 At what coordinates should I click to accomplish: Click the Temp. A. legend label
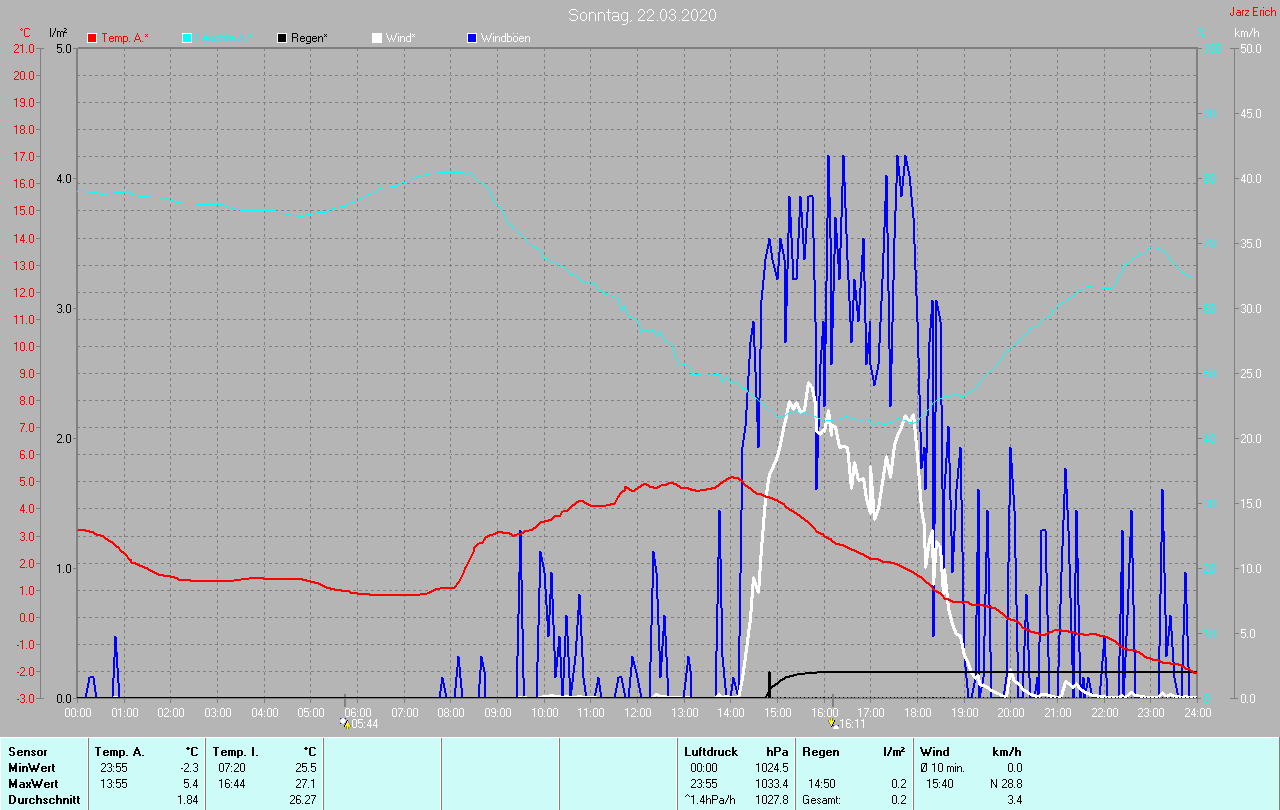tap(124, 38)
